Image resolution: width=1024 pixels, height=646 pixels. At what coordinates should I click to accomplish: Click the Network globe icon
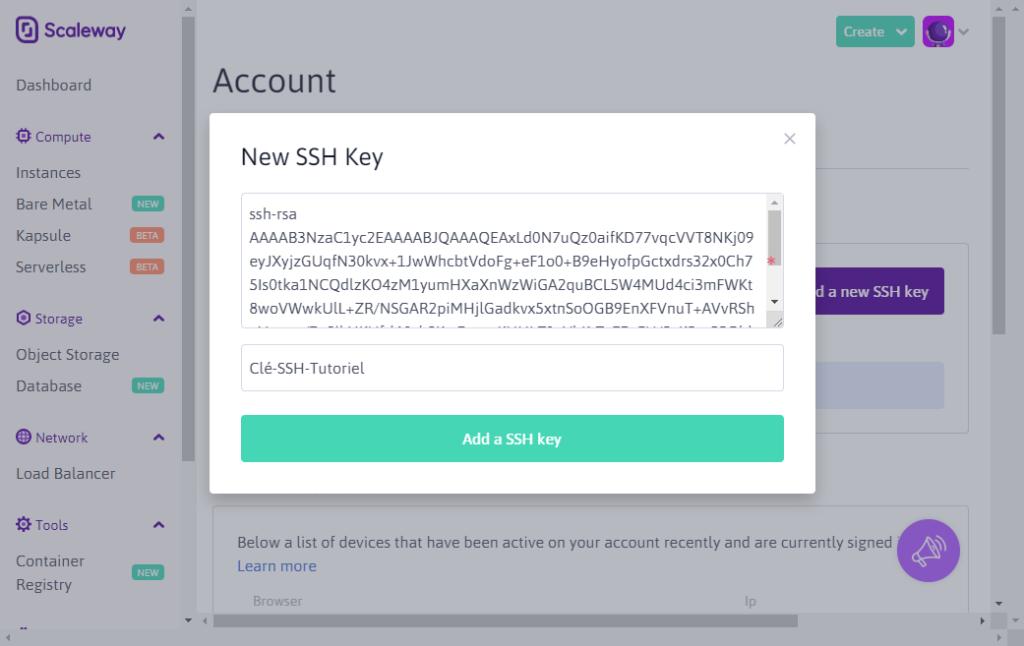tap(24, 437)
